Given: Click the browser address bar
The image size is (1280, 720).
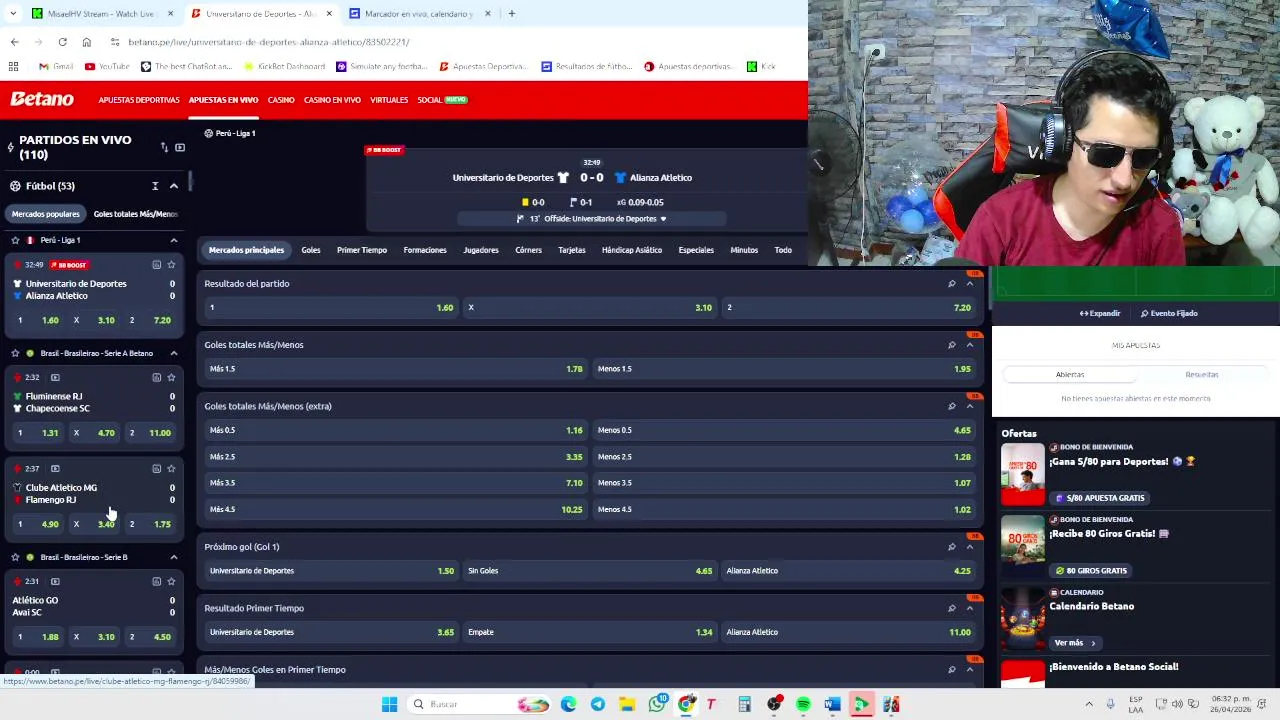Looking at the screenshot, I should click(x=450, y=42).
